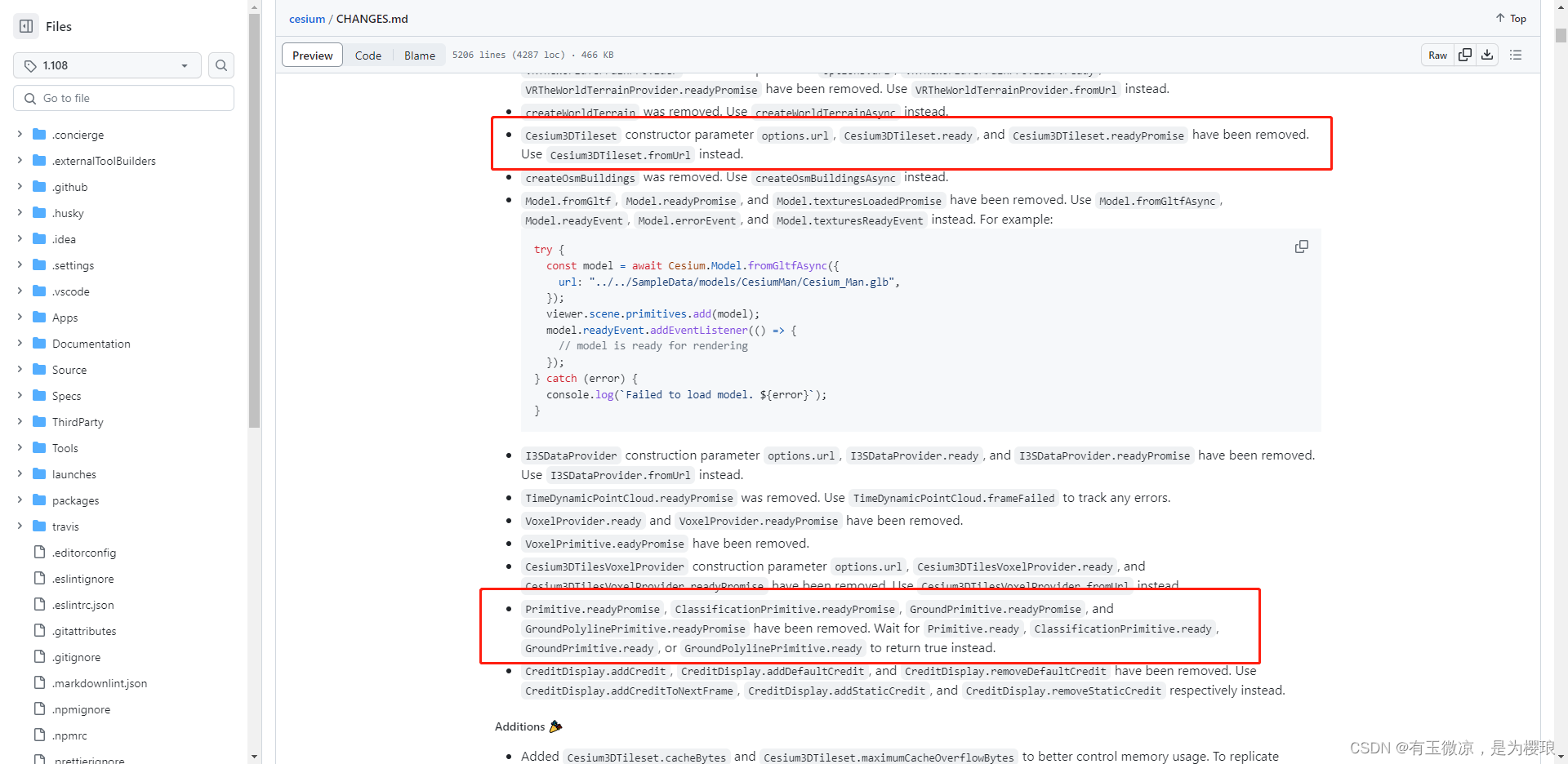The height and width of the screenshot is (764, 1568).
Task: Click the Model.fromGltfAsync code text
Action: tap(1157, 201)
